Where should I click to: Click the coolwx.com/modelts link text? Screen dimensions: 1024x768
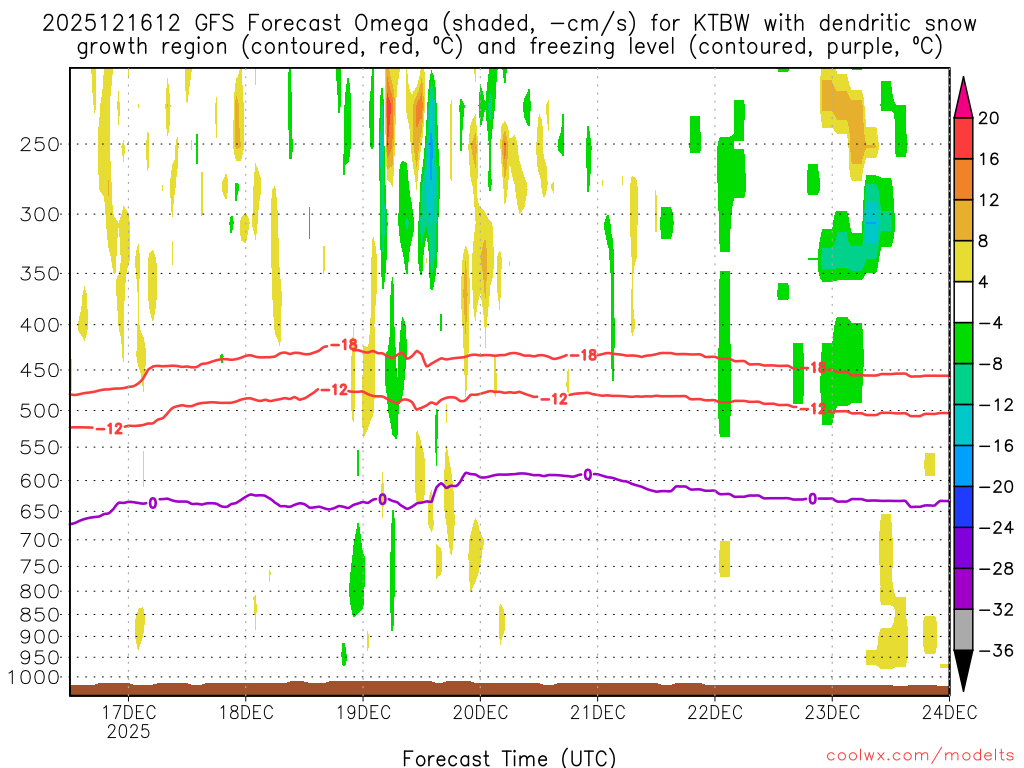[x=920, y=756]
